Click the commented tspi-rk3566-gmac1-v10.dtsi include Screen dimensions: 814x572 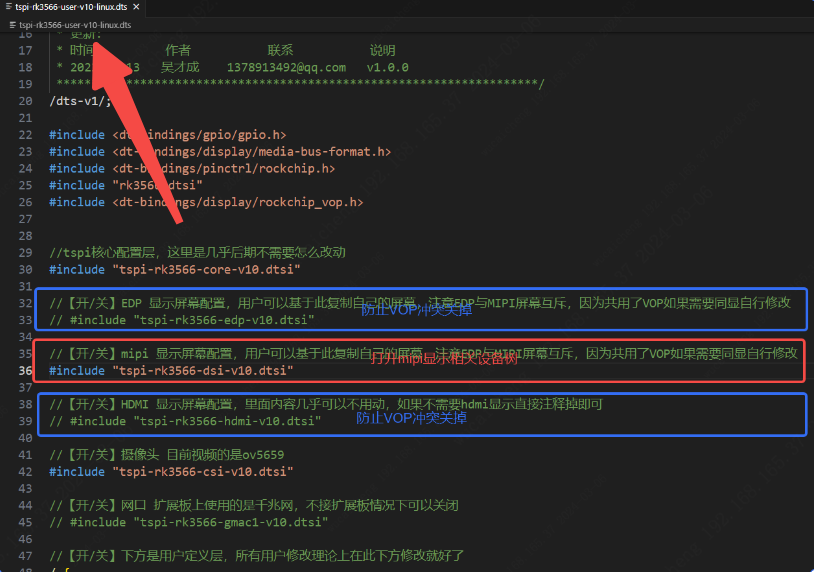188,522
